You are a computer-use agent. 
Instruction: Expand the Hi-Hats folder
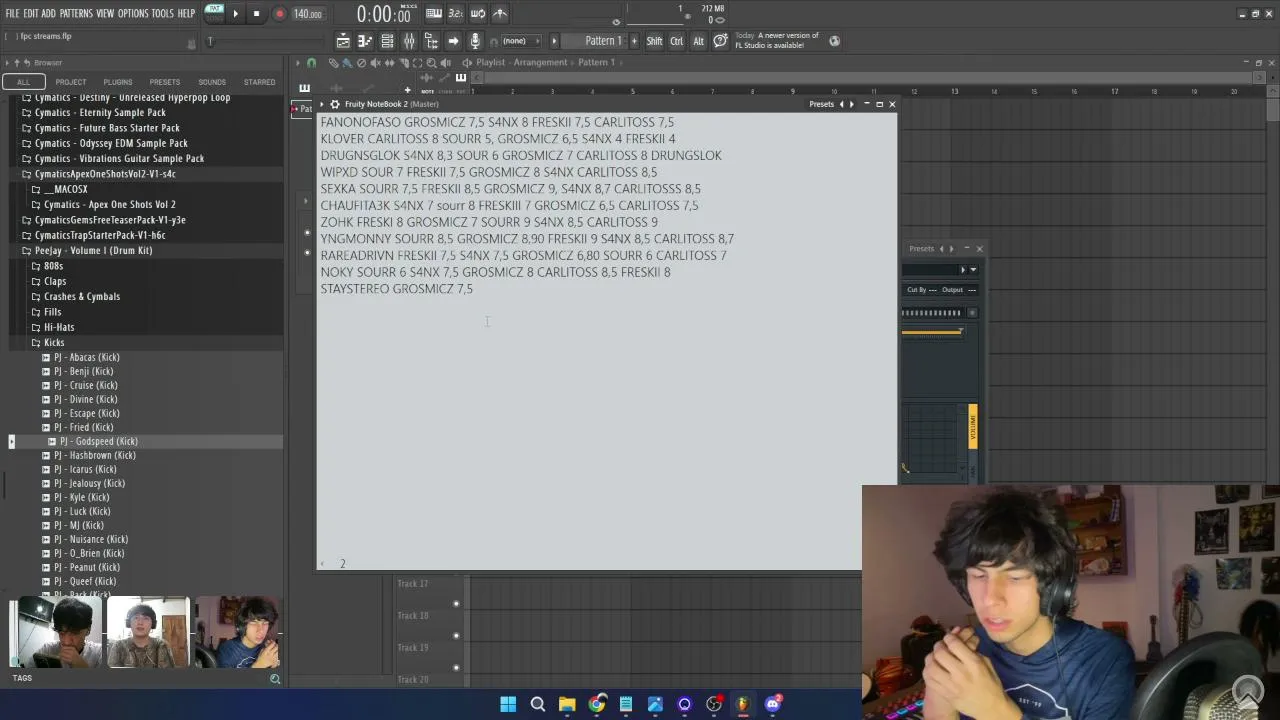(59, 328)
